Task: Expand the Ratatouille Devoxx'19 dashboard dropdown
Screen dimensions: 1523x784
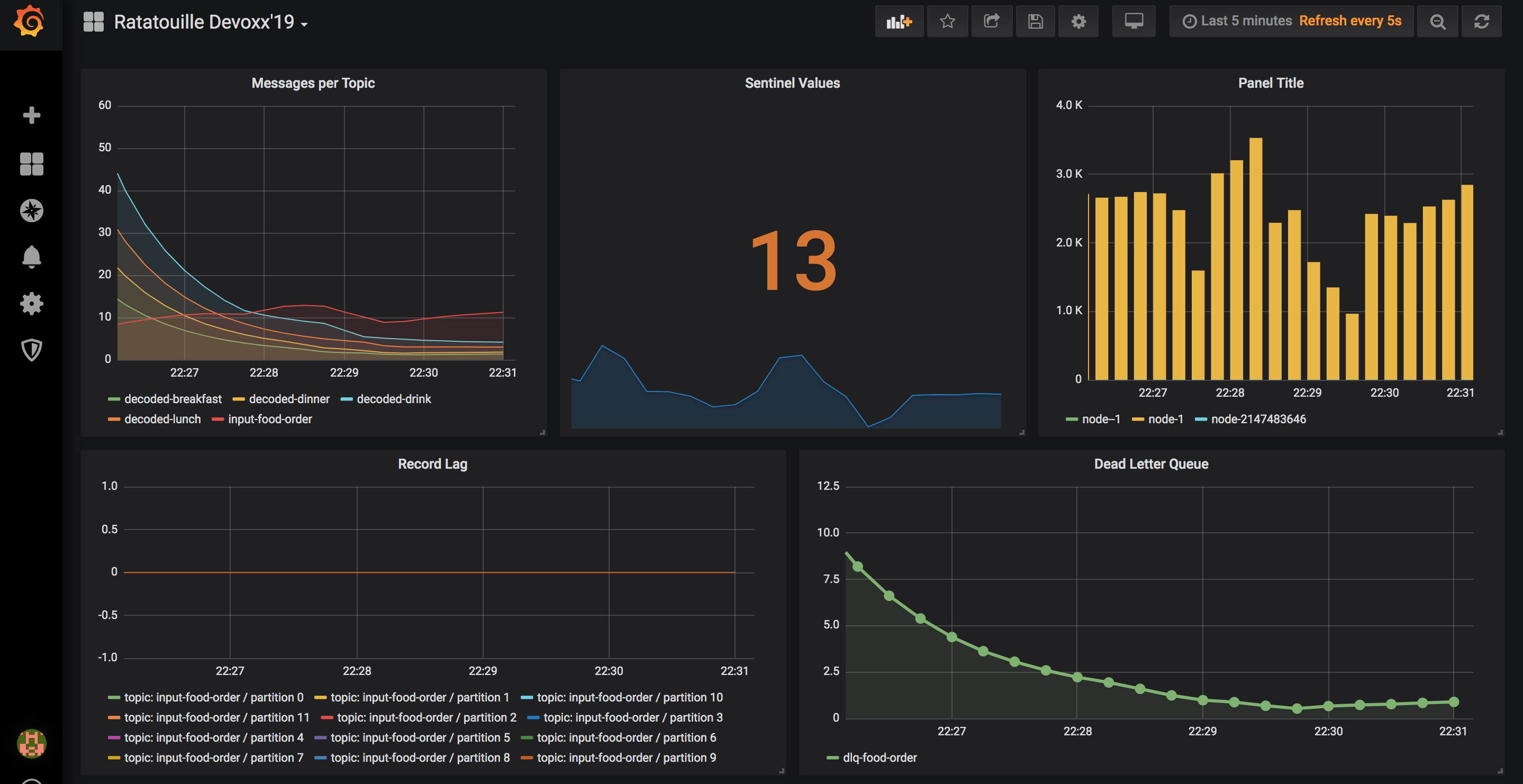Action: pos(204,22)
